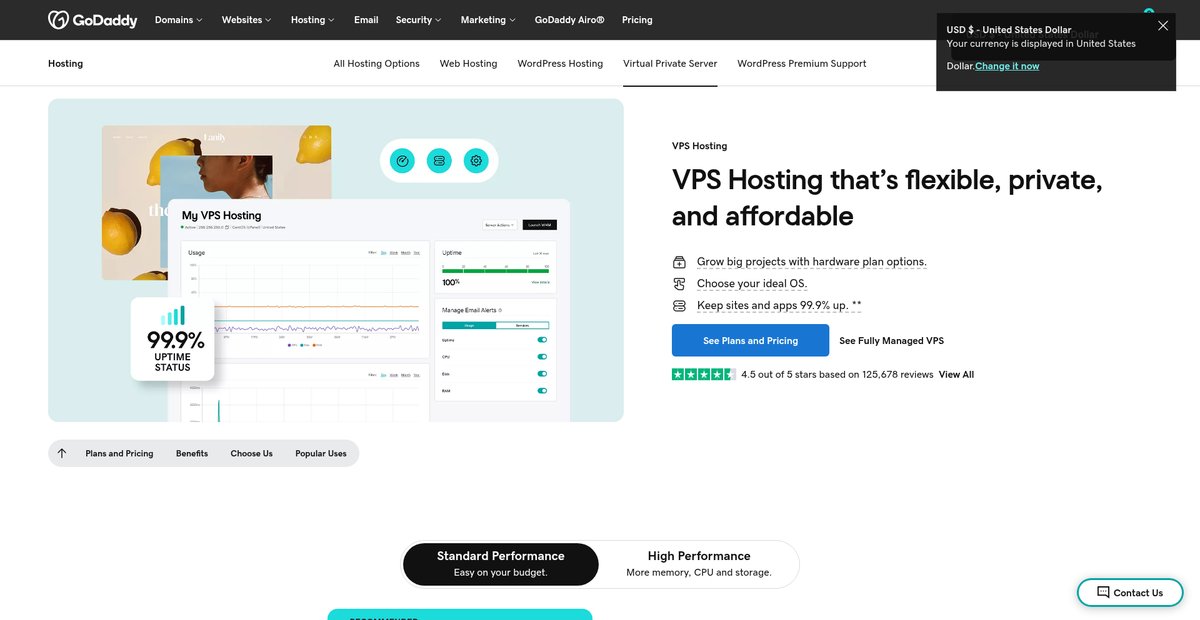The height and width of the screenshot is (620, 1200).
Task: Open the Contact Us chat button
Action: point(1129,592)
